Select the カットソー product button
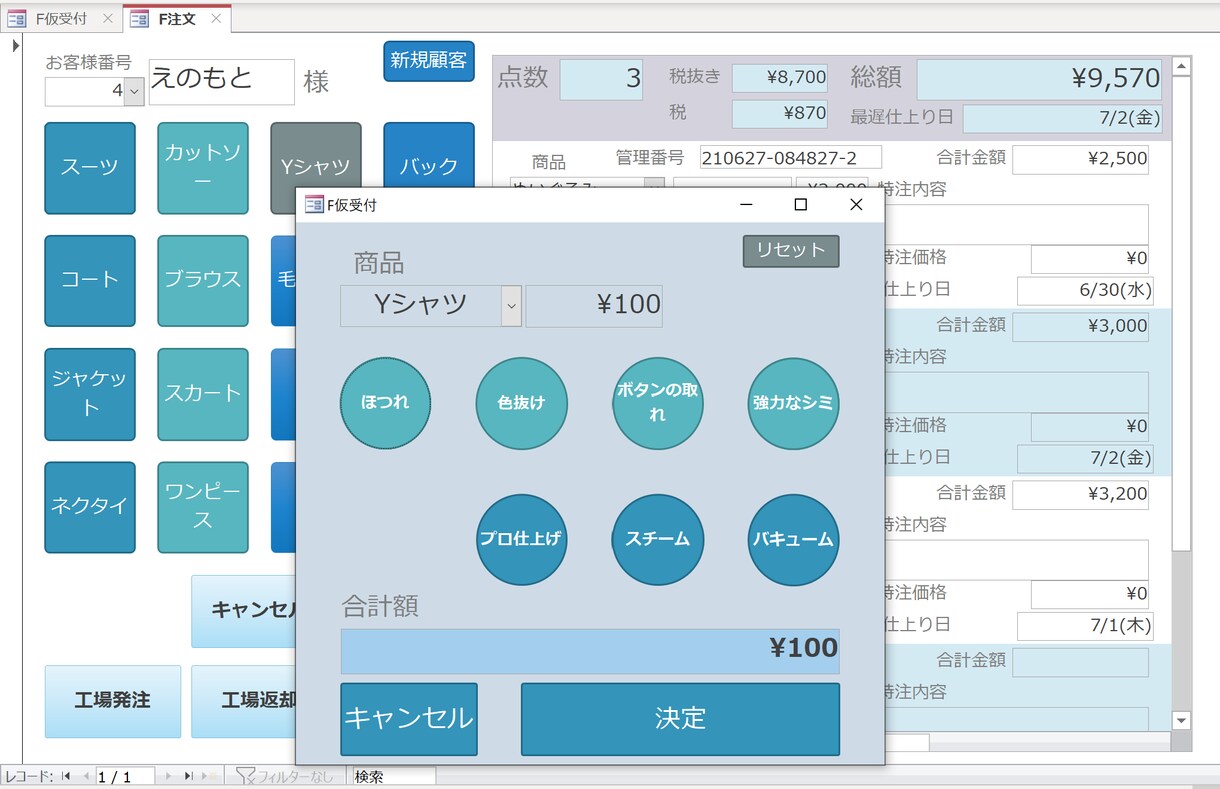 (x=203, y=168)
